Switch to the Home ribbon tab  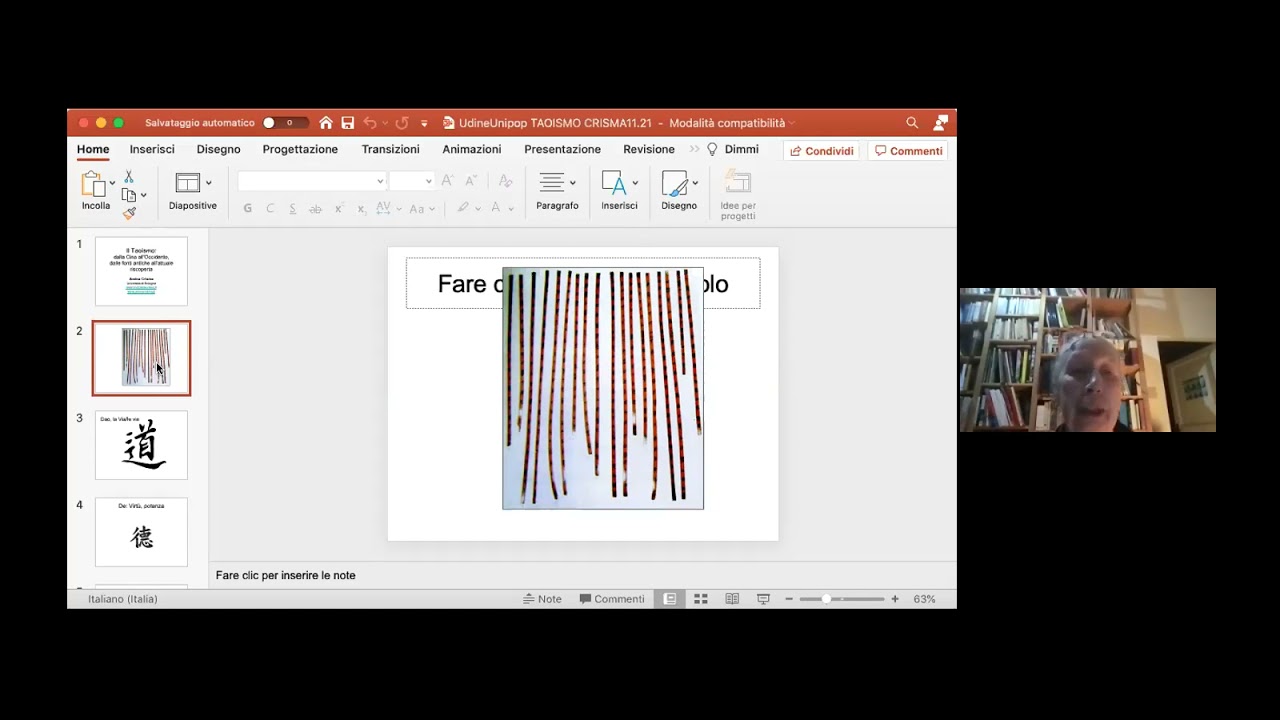(93, 149)
